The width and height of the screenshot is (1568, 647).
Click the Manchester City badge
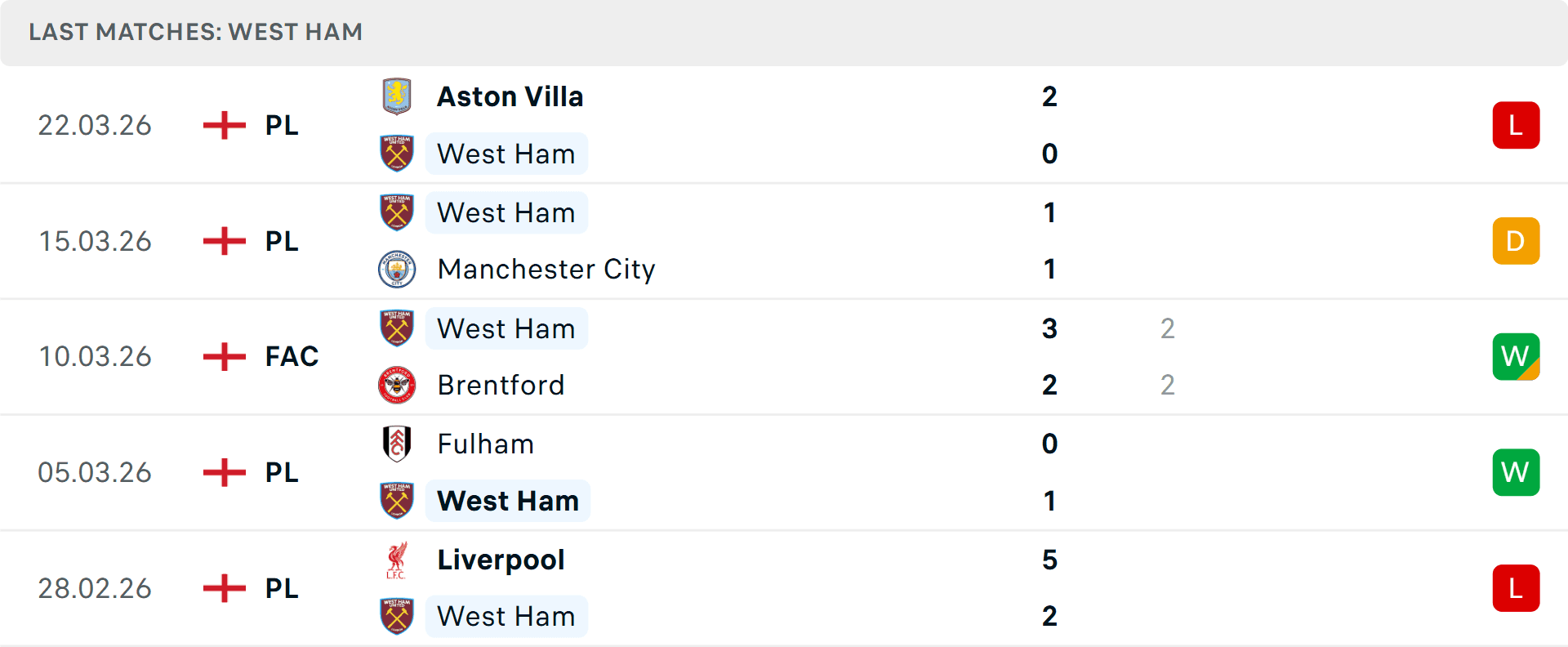coord(398,269)
